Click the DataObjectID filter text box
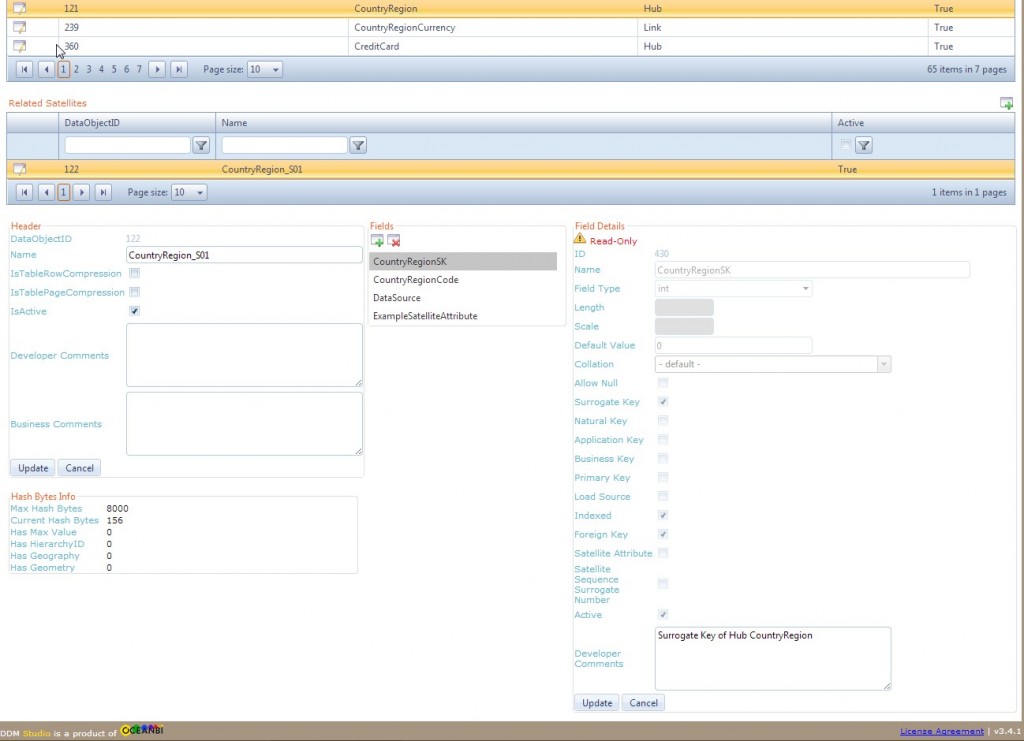The width and height of the screenshot is (1024, 741). 127,145
